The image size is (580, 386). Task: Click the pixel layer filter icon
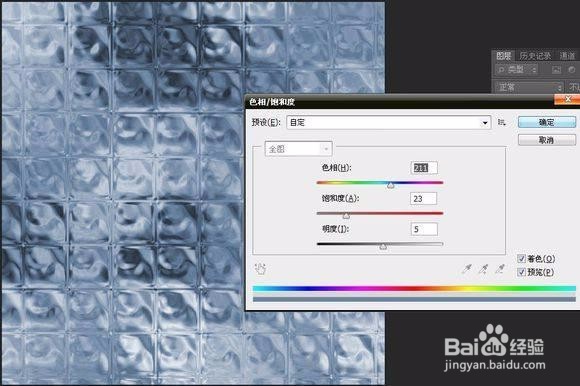coord(557,70)
